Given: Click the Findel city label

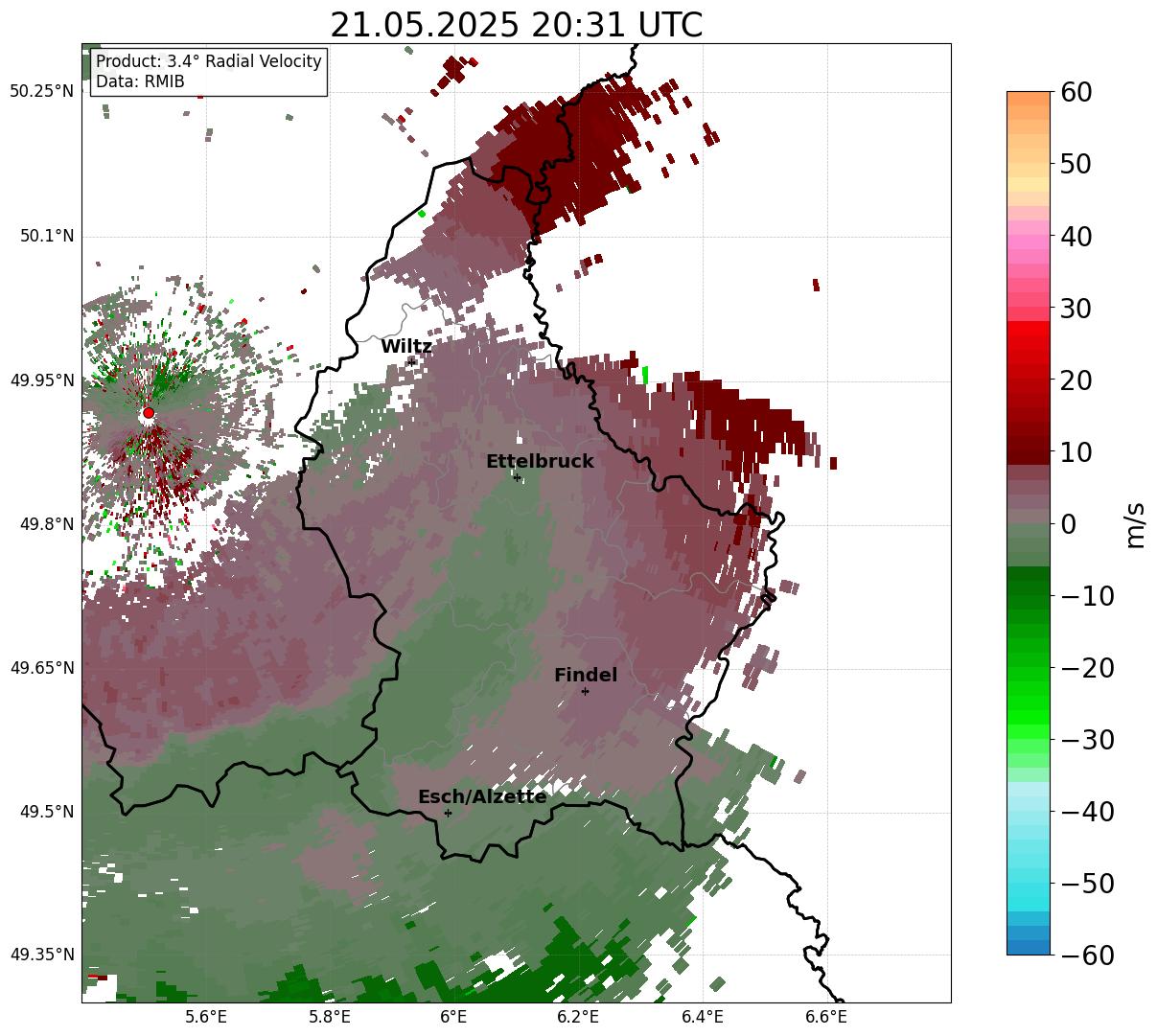Looking at the screenshot, I should tap(586, 676).
